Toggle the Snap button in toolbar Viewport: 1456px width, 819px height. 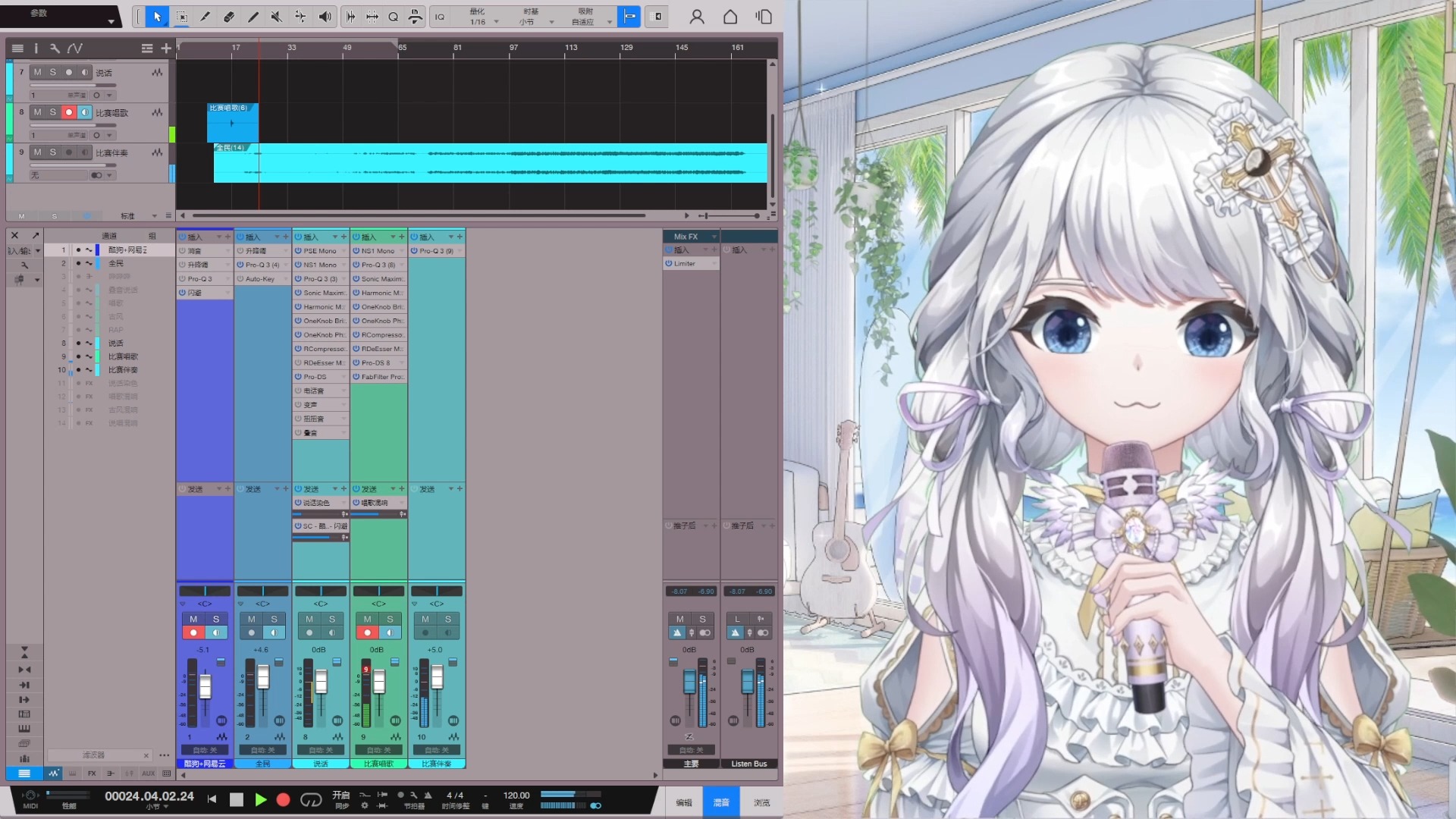coord(629,16)
